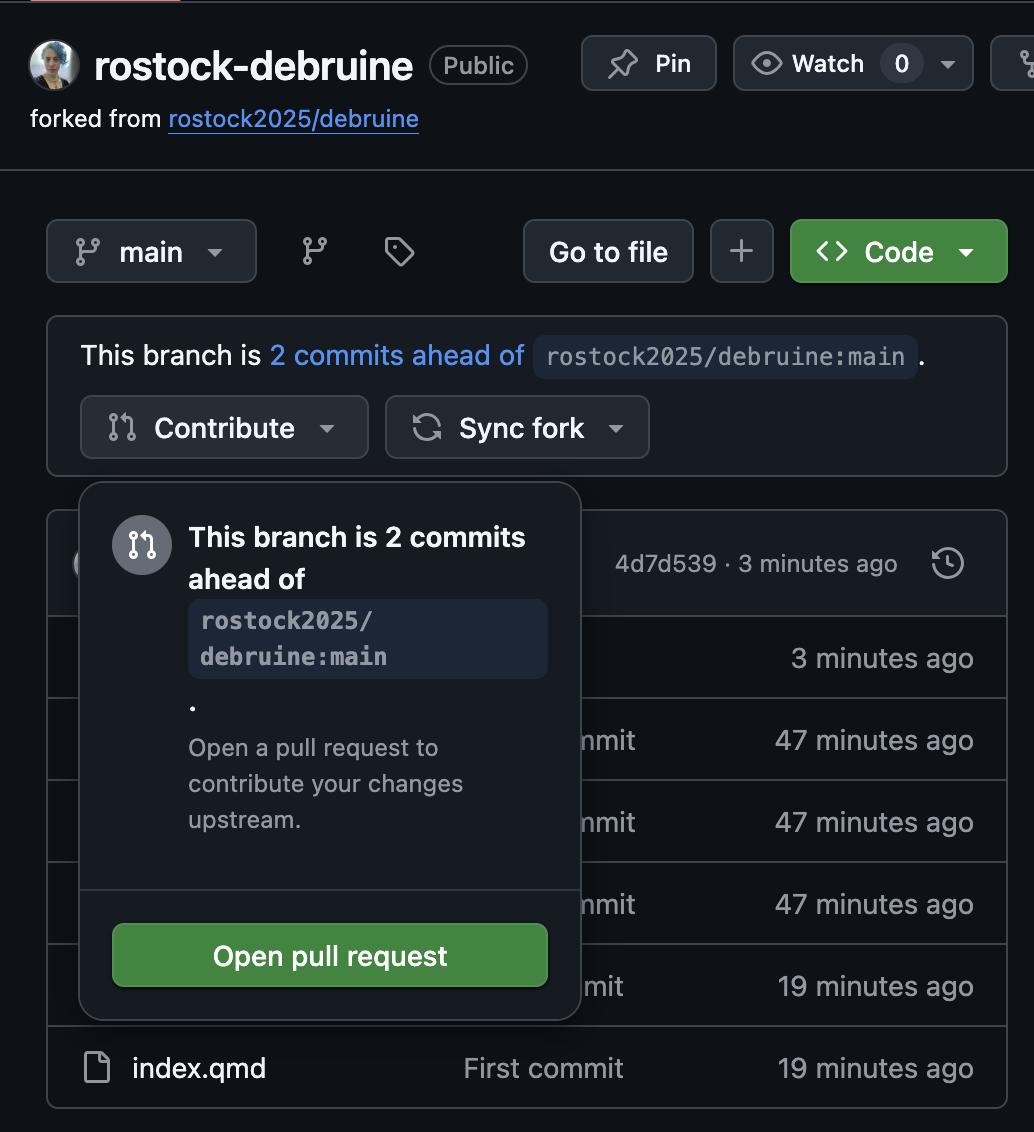
Task: Open the main branch selector dropdown
Action: point(151,252)
